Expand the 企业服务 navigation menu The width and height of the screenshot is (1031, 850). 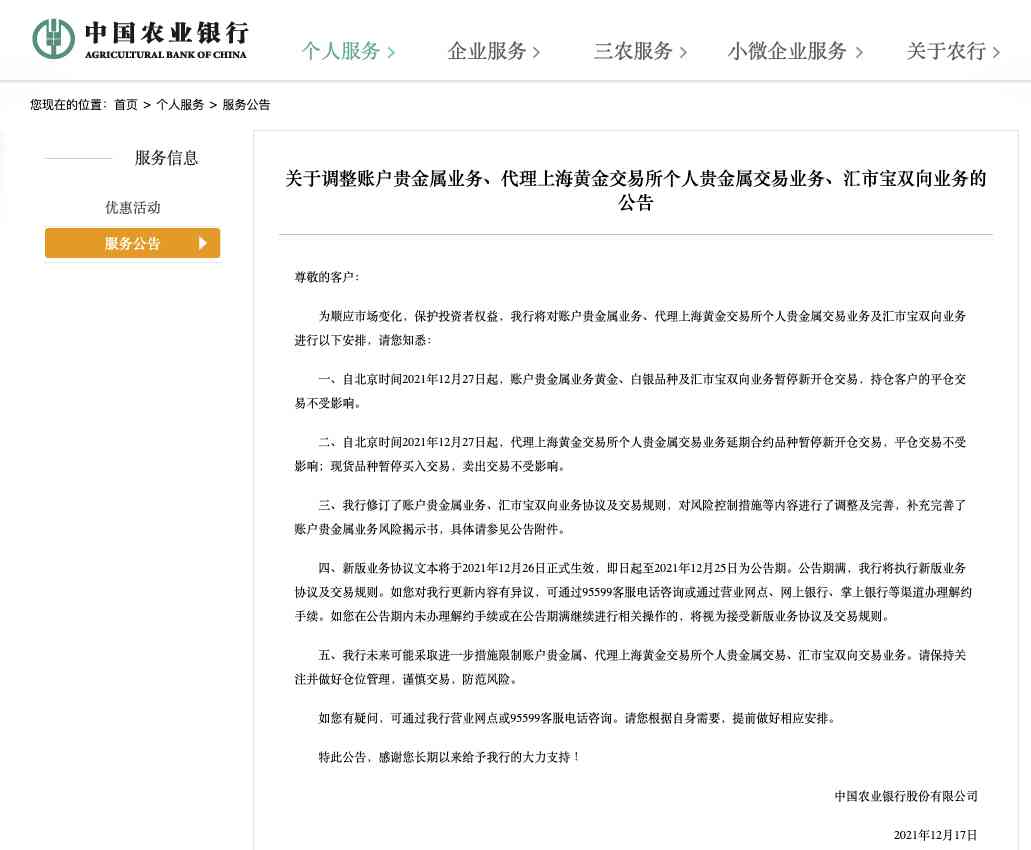(485, 52)
